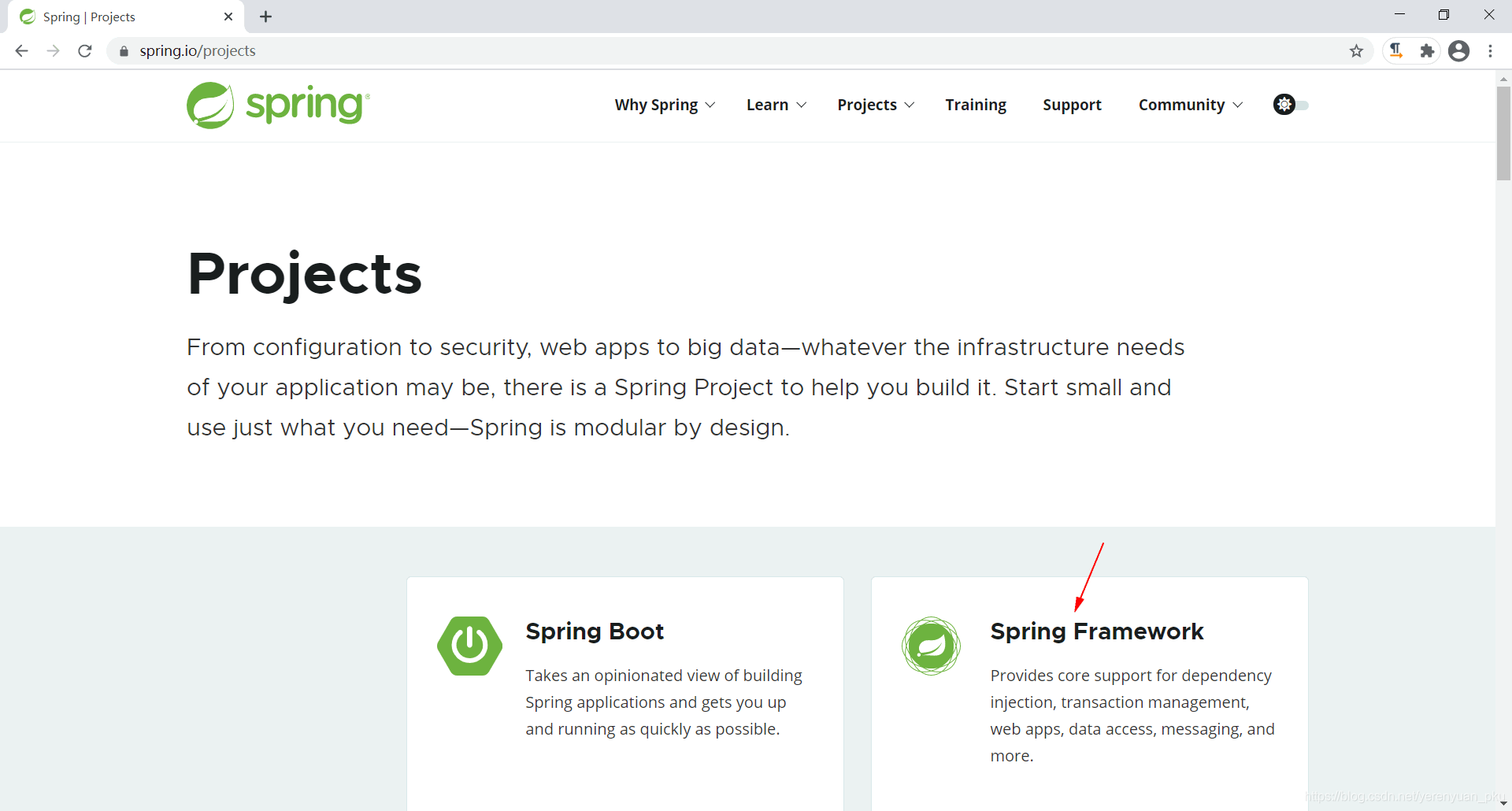Click the scrollbar down arrow

point(1503,803)
